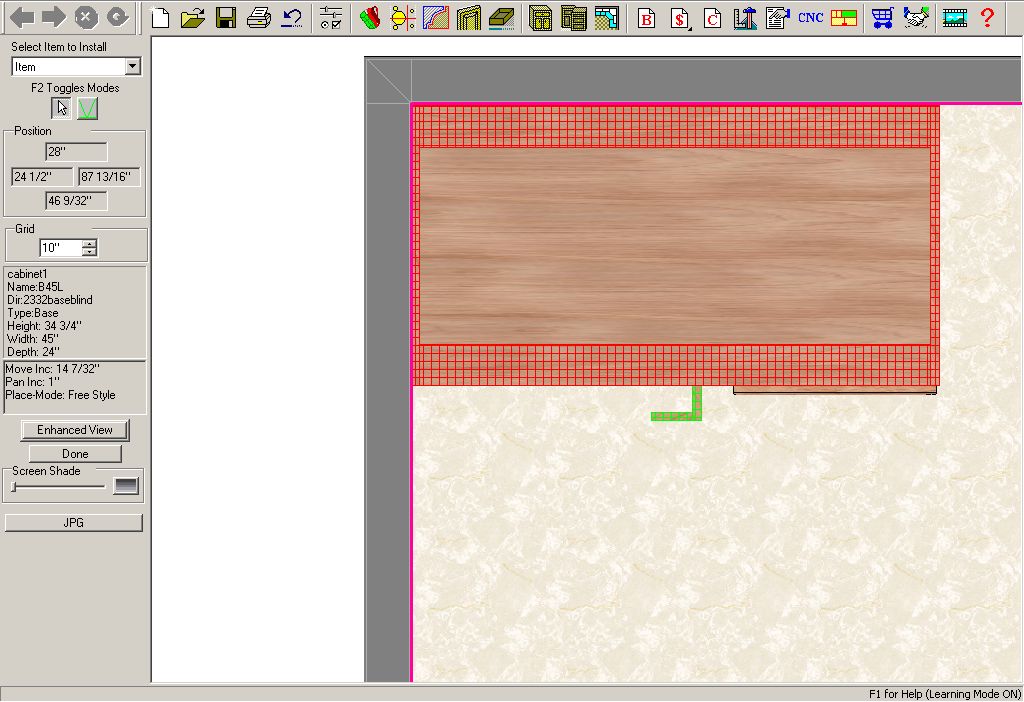
Task: Undo the last action
Action: (291, 18)
